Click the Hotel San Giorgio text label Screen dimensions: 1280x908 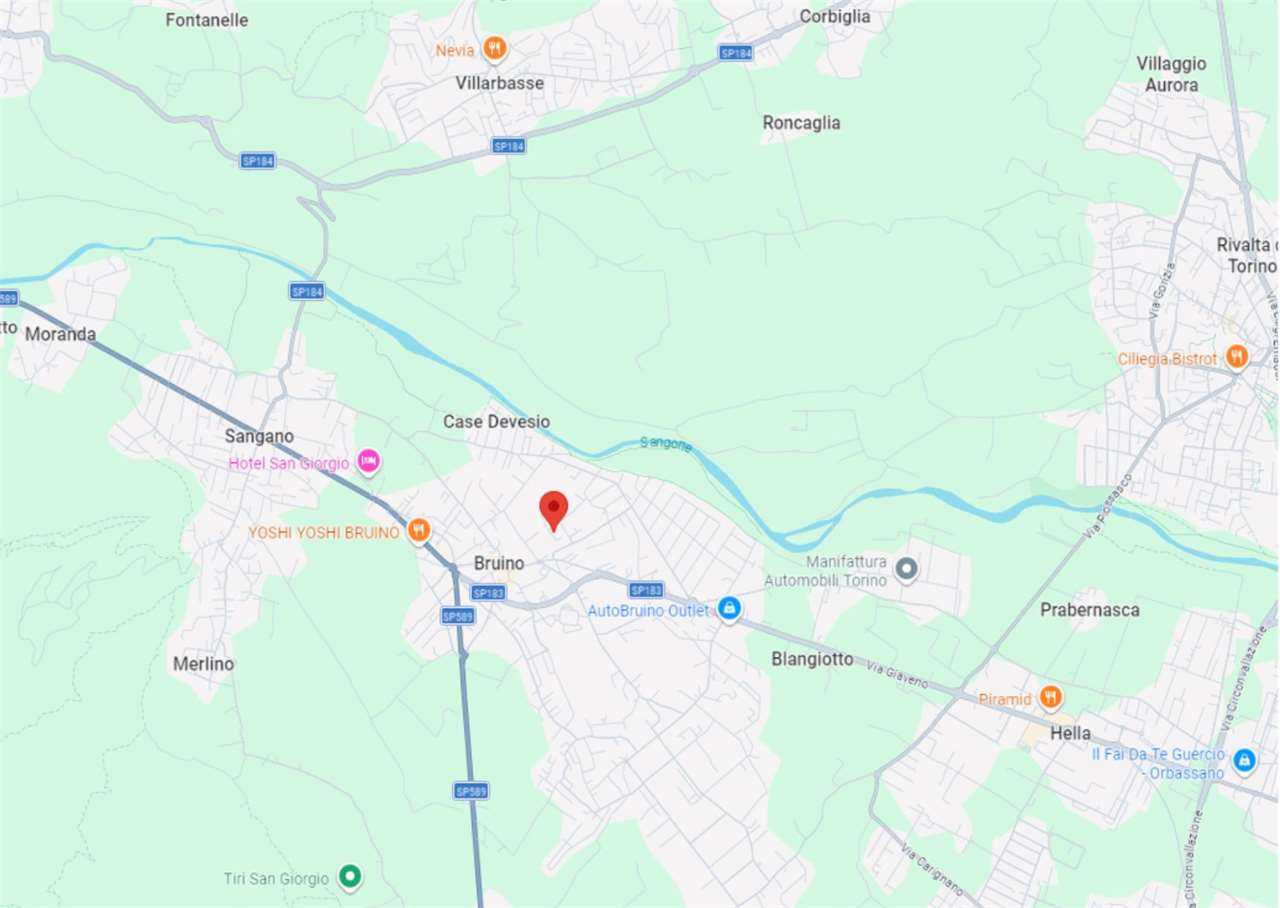coord(289,463)
